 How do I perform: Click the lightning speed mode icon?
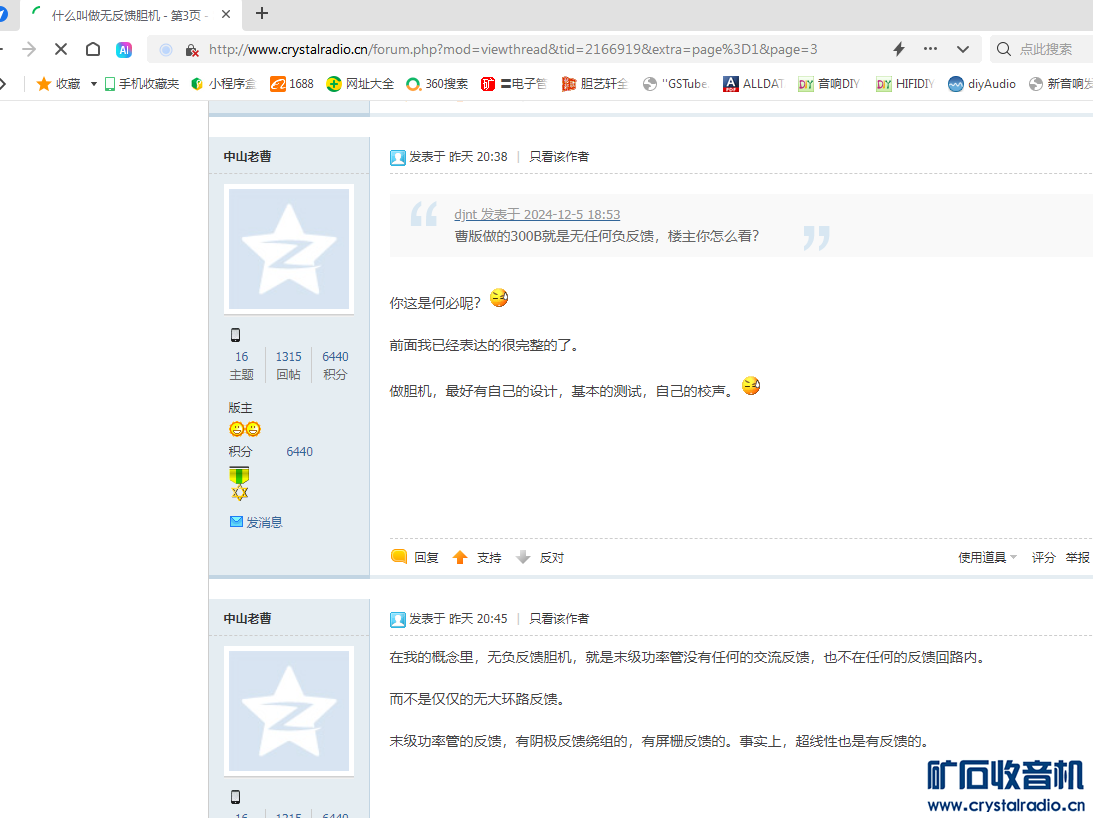[x=899, y=49]
